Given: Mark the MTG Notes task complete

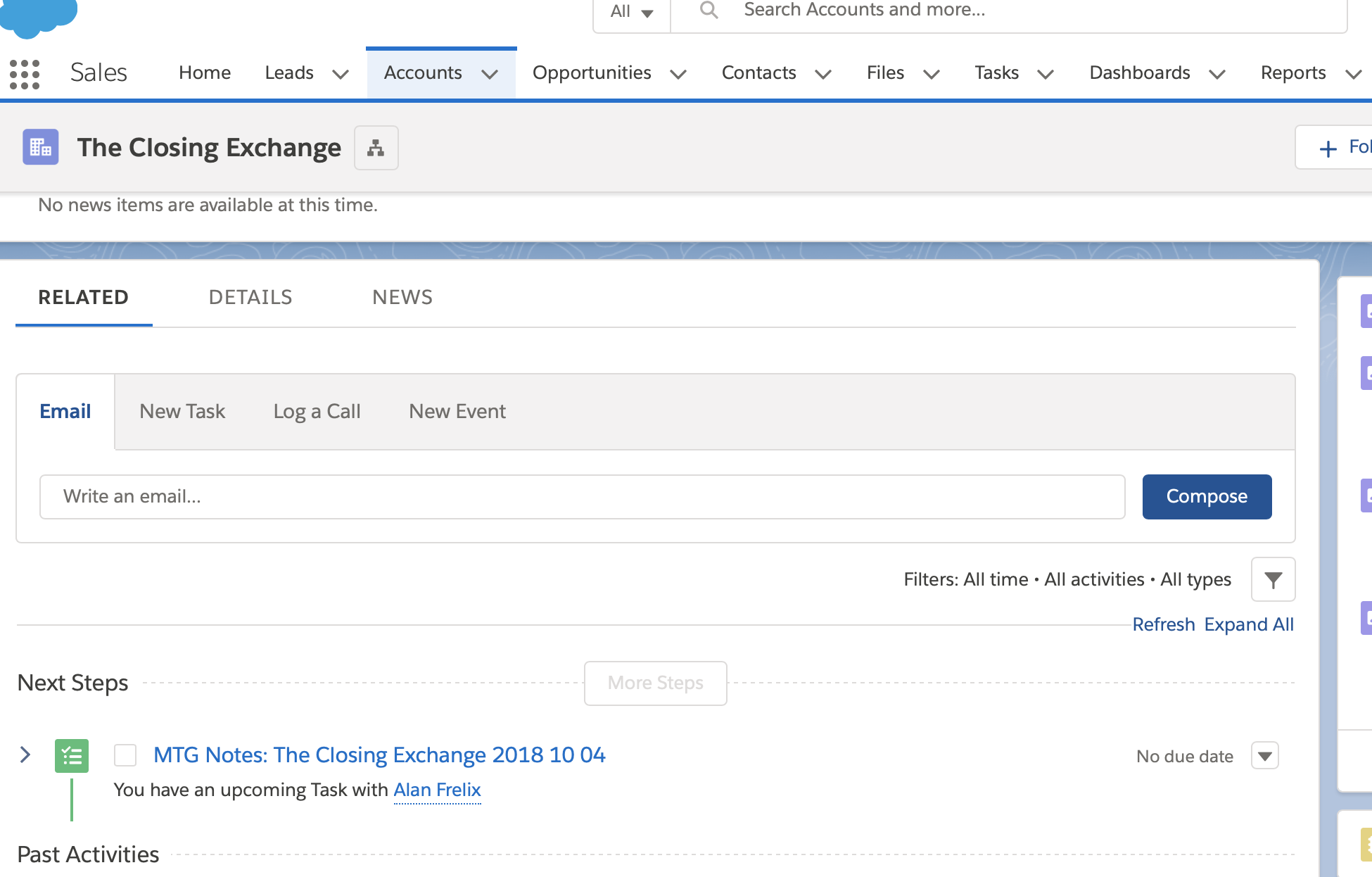Looking at the screenshot, I should click(125, 755).
